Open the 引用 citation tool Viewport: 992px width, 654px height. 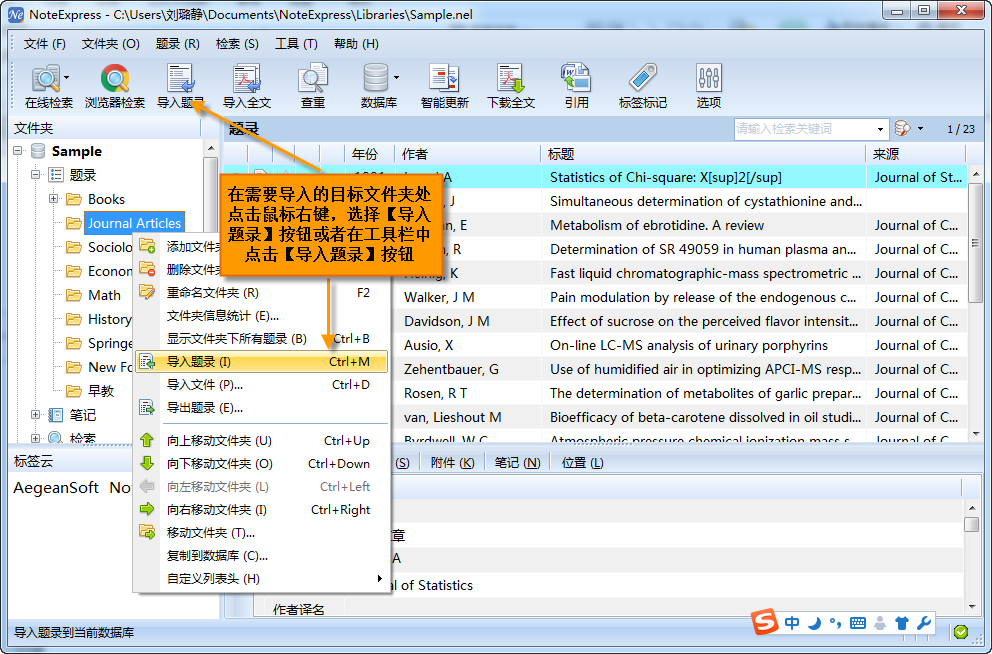tap(576, 78)
